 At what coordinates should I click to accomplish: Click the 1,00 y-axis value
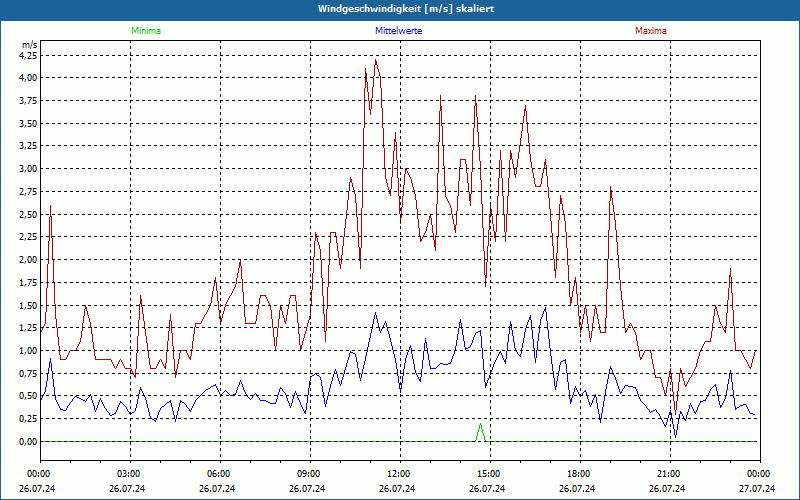click(x=28, y=351)
